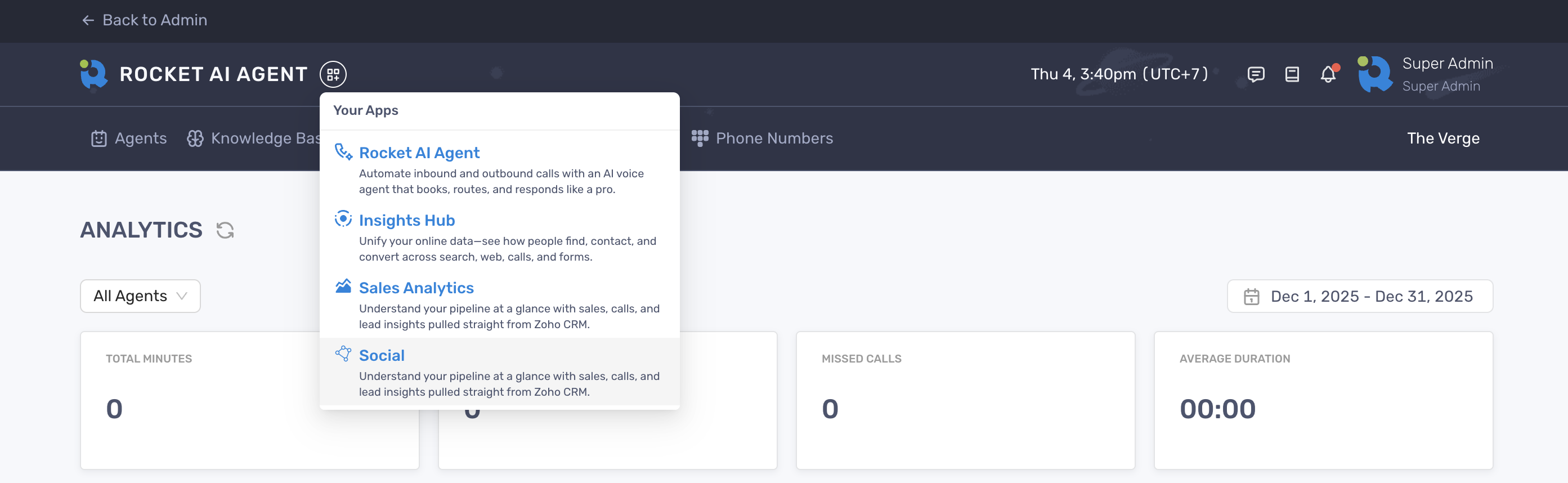Viewport: 1568px width, 483px height.
Task: Open the Dec 2025 date range picker
Action: pyautogui.click(x=1371, y=297)
